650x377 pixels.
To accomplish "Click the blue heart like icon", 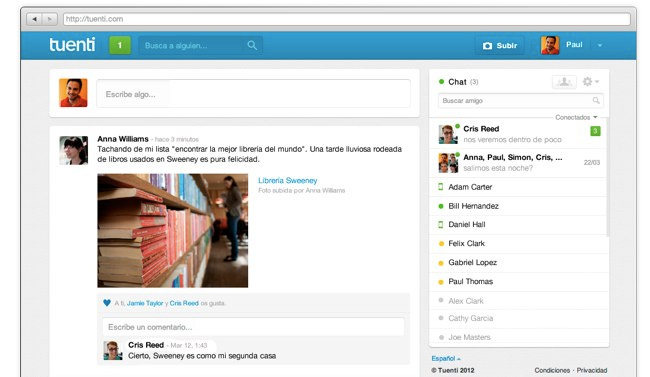I will [x=107, y=303].
